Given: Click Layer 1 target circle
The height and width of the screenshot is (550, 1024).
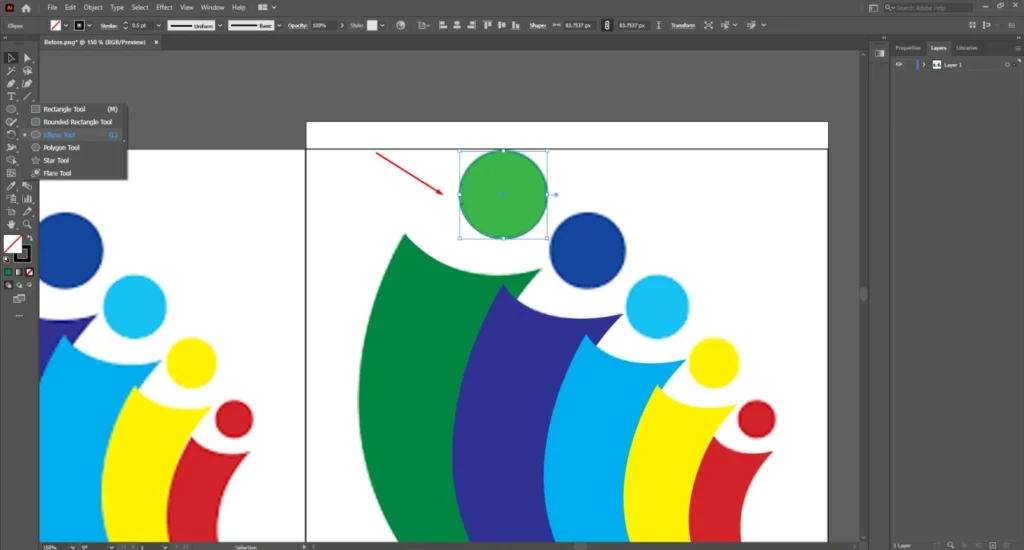Looking at the screenshot, I should point(1007,65).
